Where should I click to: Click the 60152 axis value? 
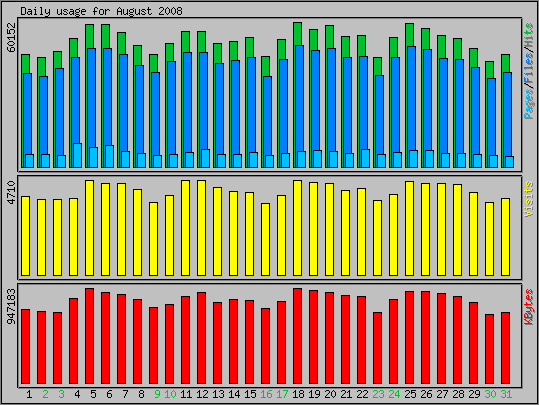tap(11, 37)
